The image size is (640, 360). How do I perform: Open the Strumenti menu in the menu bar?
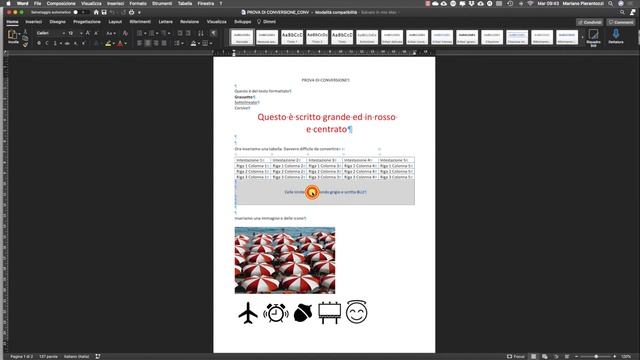point(162,3)
